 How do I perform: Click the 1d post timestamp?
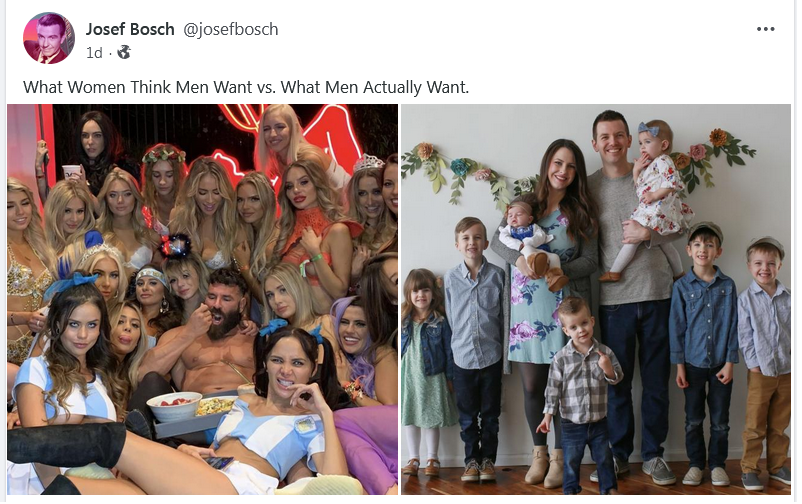click(x=94, y=53)
